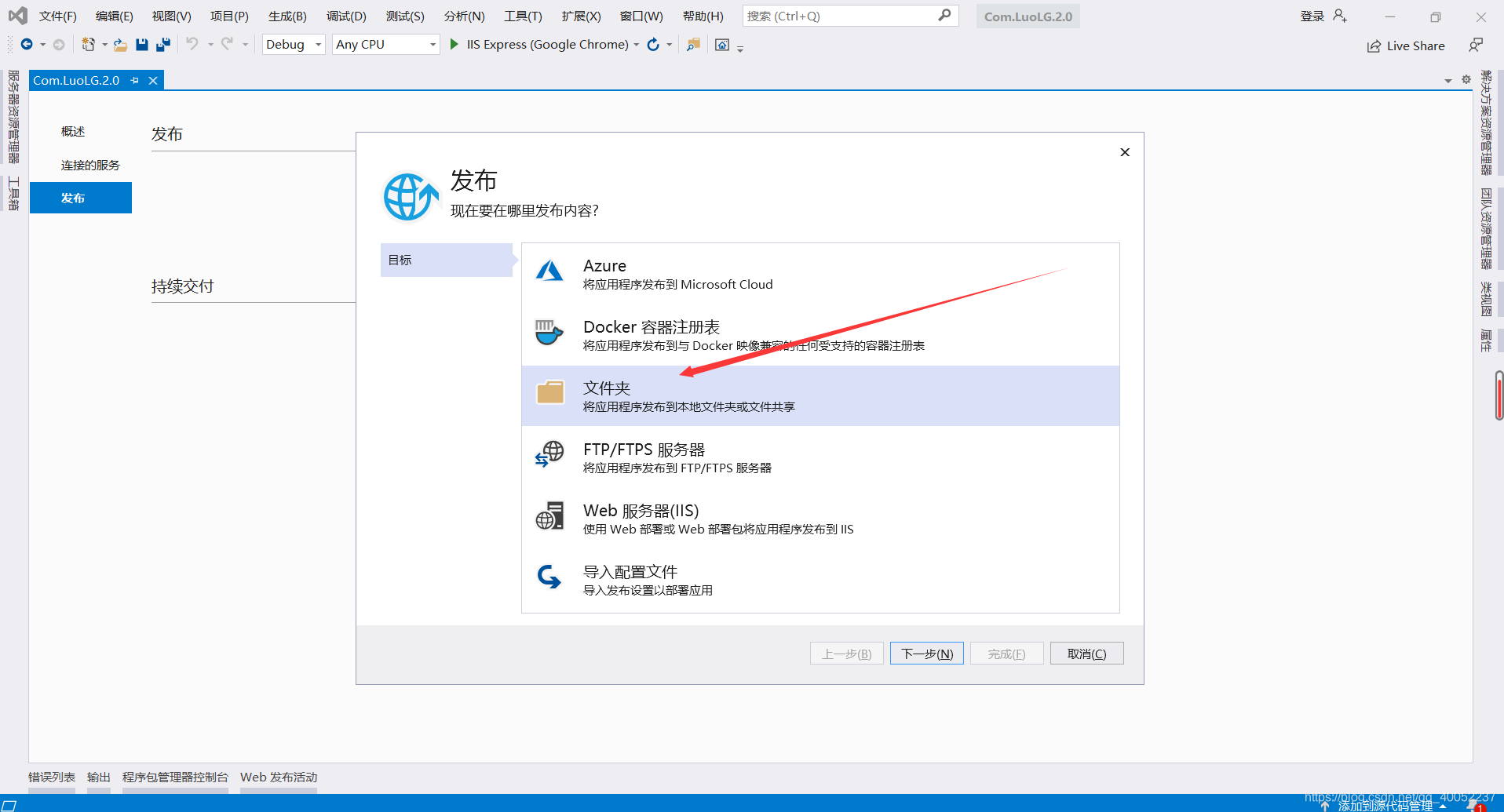Open the Web 发布活动 tab
Image resolution: width=1504 pixels, height=812 pixels.
click(x=279, y=777)
